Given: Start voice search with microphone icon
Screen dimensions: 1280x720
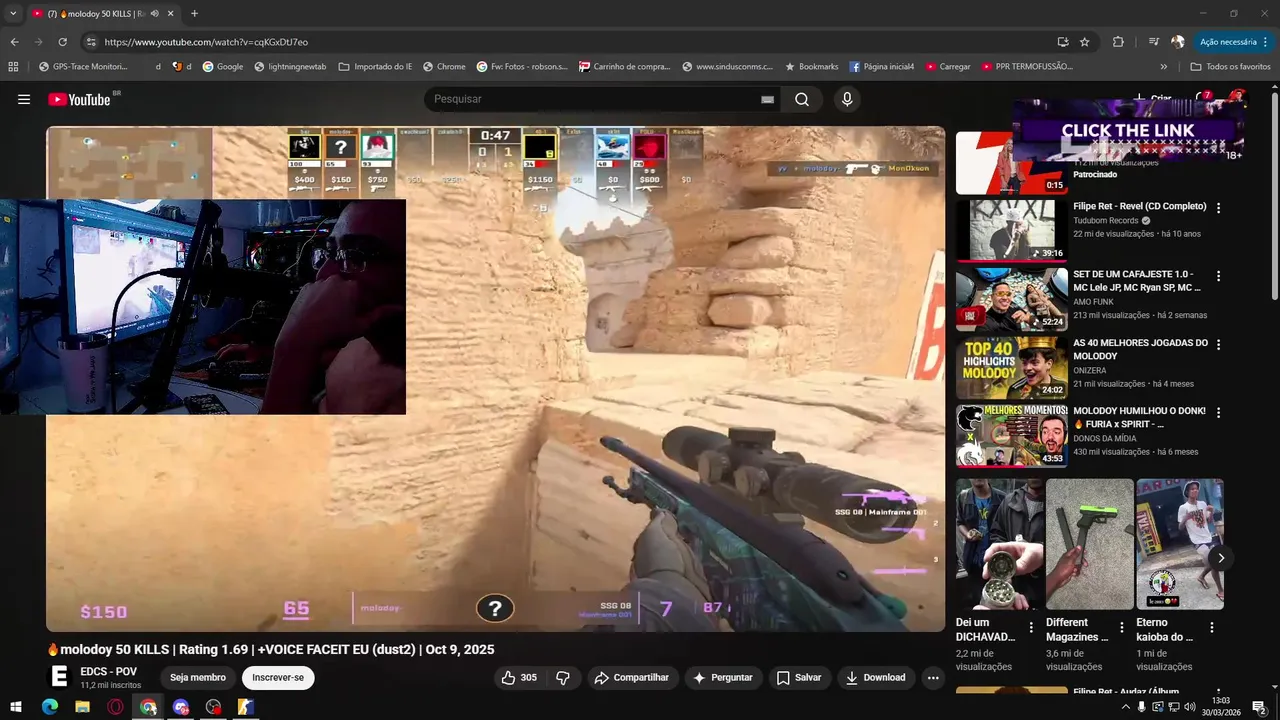Looking at the screenshot, I should (847, 99).
